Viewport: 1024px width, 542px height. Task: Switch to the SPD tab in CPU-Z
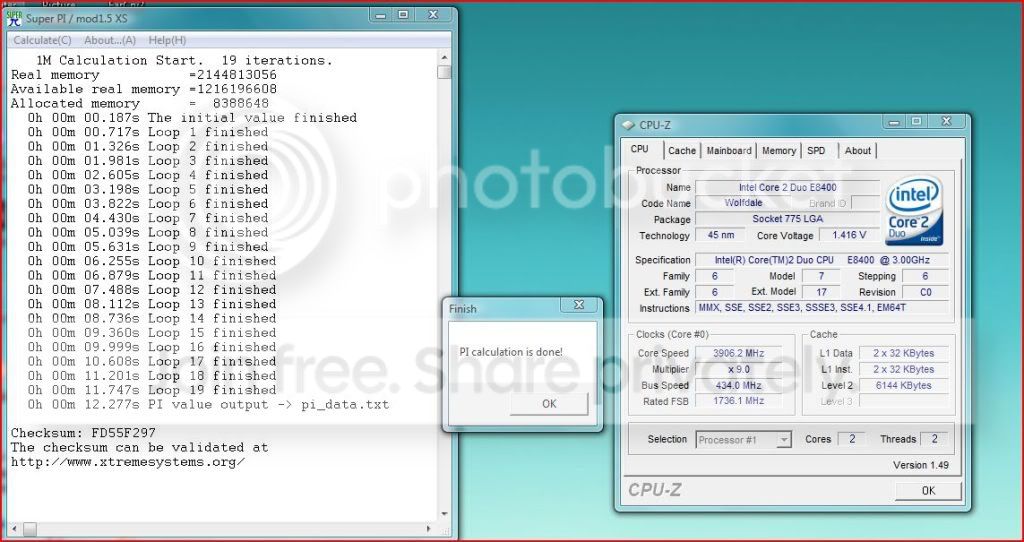click(816, 150)
